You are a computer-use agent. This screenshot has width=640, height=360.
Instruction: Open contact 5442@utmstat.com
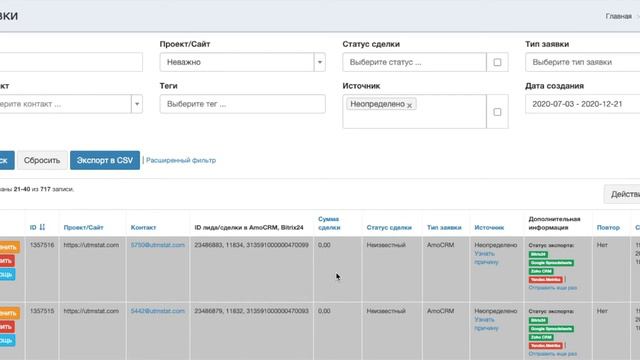pyautogui.click(x=158, y=311)
